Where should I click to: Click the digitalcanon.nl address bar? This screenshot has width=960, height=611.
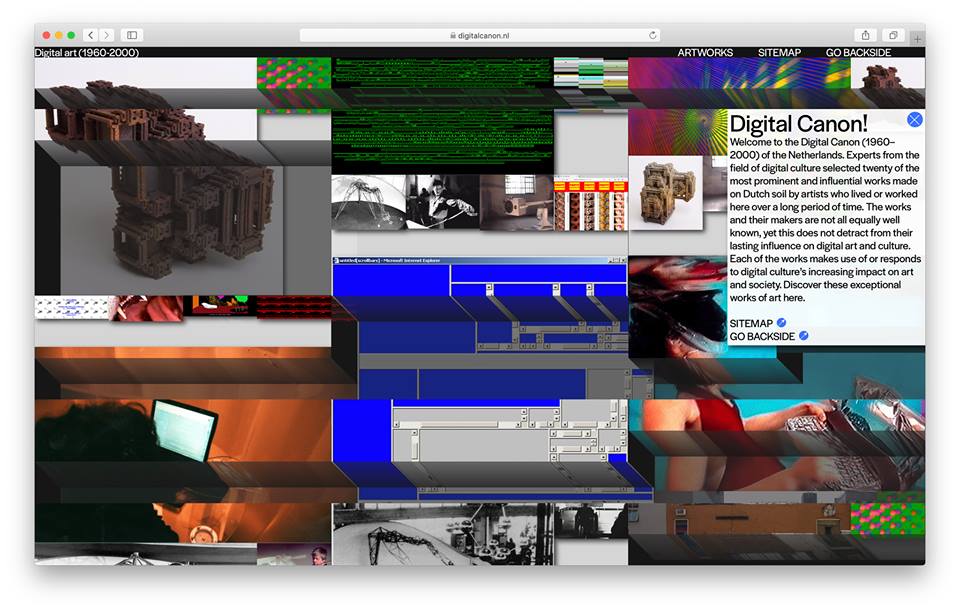point(480,35)
